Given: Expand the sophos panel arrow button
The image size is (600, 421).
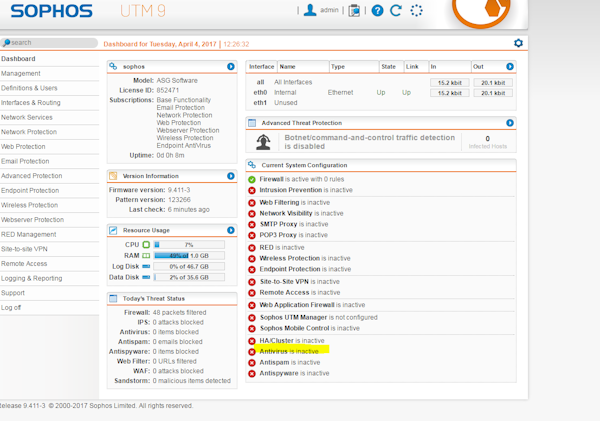Looking at the screenshot, I should (231, 66).
